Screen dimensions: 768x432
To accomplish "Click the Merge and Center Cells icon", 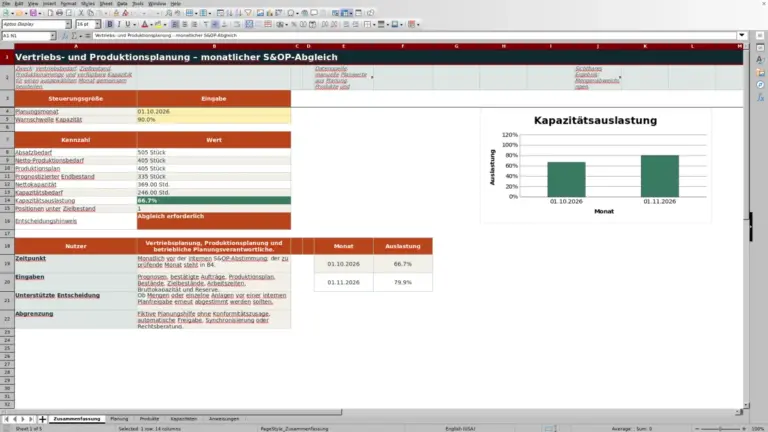I will 249,24.
